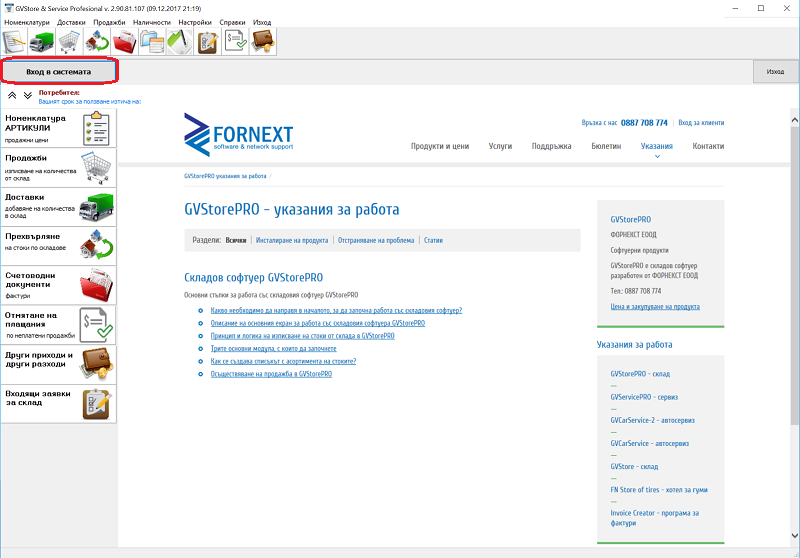This screenshot has height=558, width=800.
Task: Open Прехвърляне sidebar tile
Action: 59,246
